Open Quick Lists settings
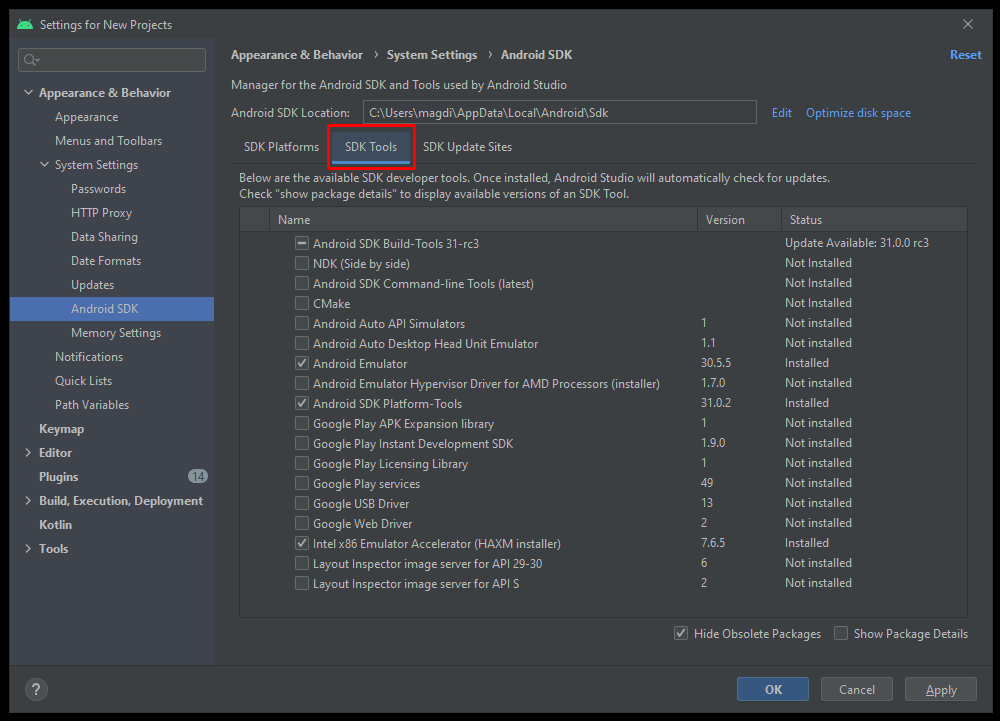 tap(84, 381)
